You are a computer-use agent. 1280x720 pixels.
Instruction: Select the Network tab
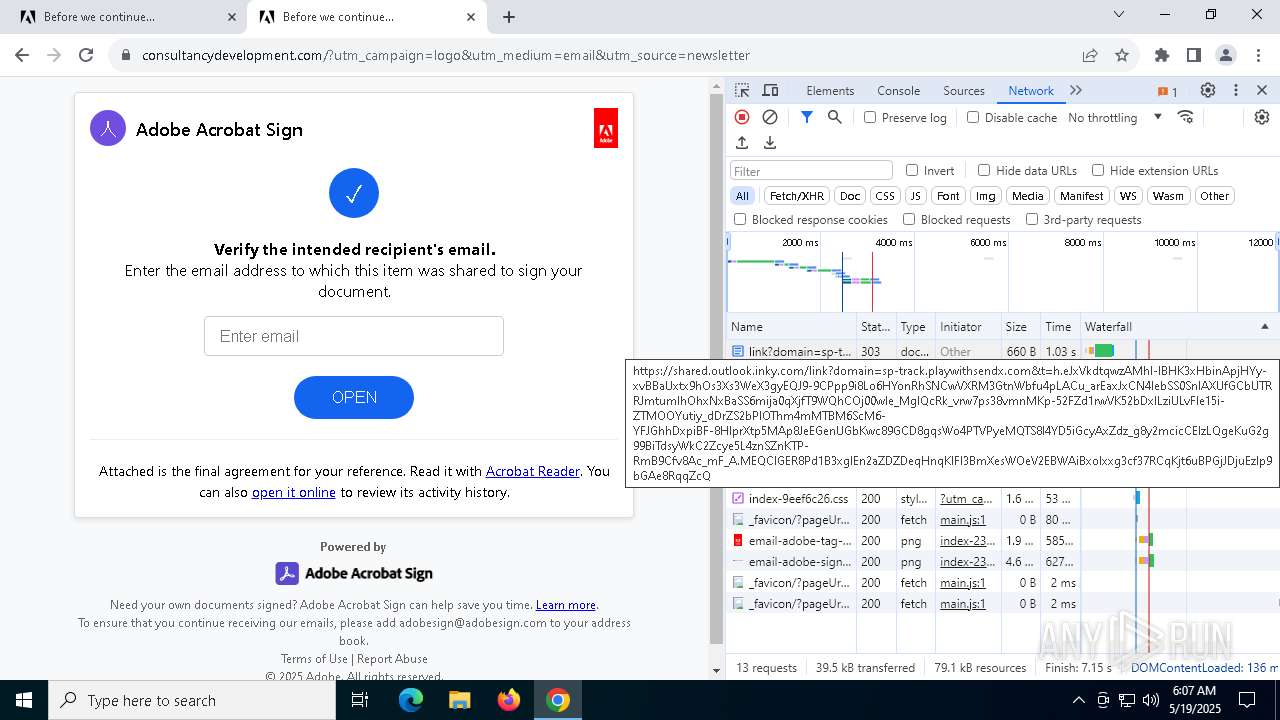1031,90
